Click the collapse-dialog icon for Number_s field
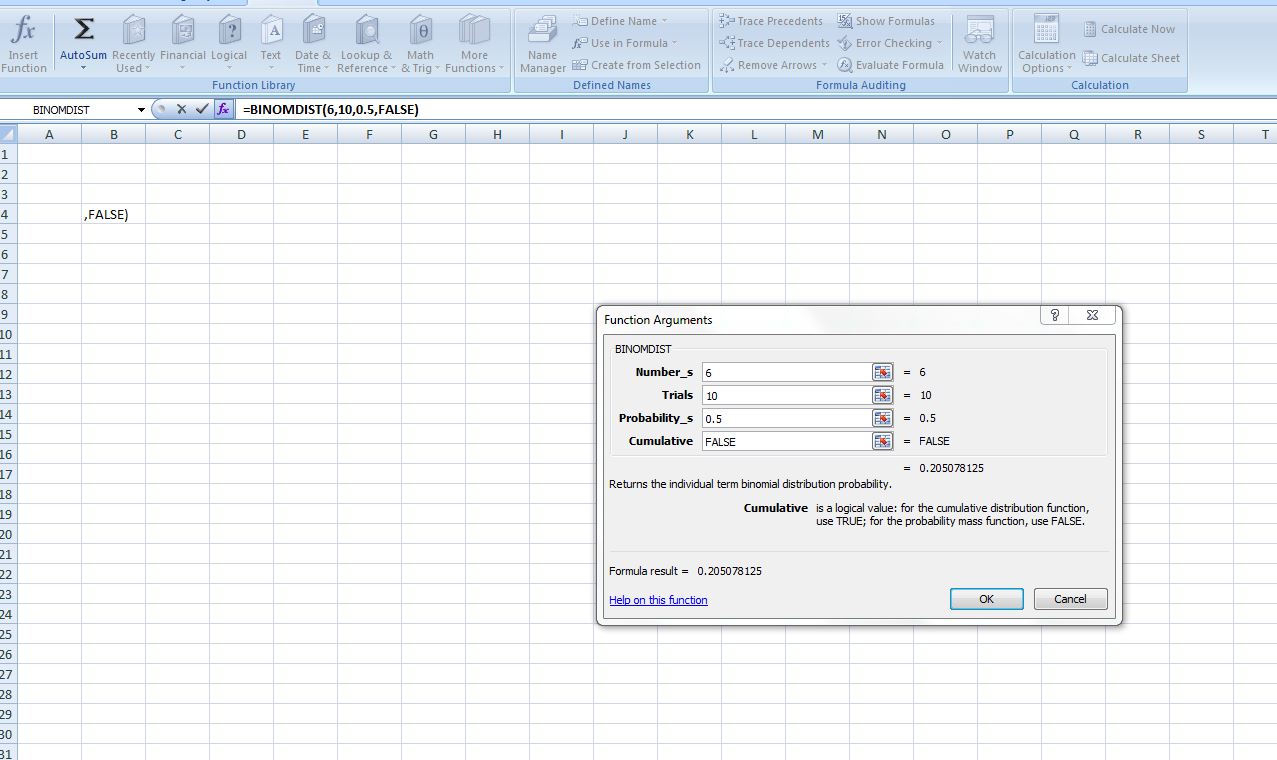Image resolution: width=1277 pixels, height=760 pixels. pyautogui.click(x=882, y=372)
